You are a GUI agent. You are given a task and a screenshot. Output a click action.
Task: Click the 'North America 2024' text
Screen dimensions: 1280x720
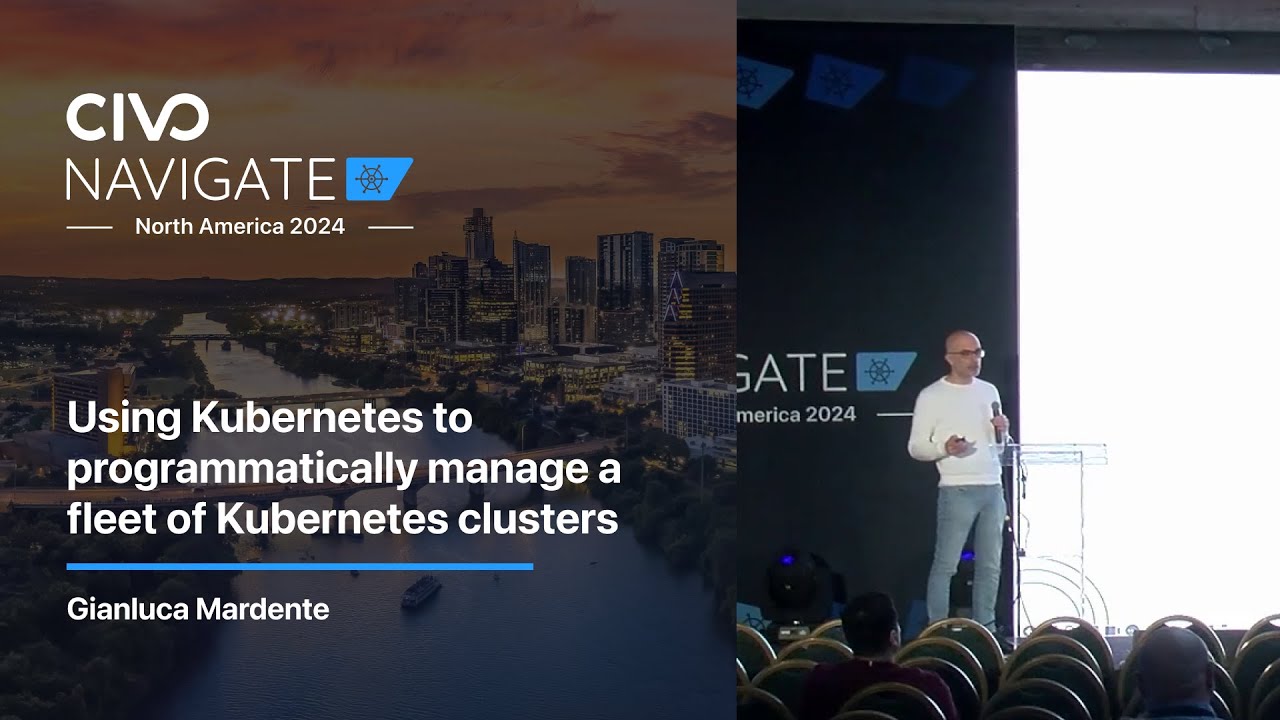click(x=240, y=227)
